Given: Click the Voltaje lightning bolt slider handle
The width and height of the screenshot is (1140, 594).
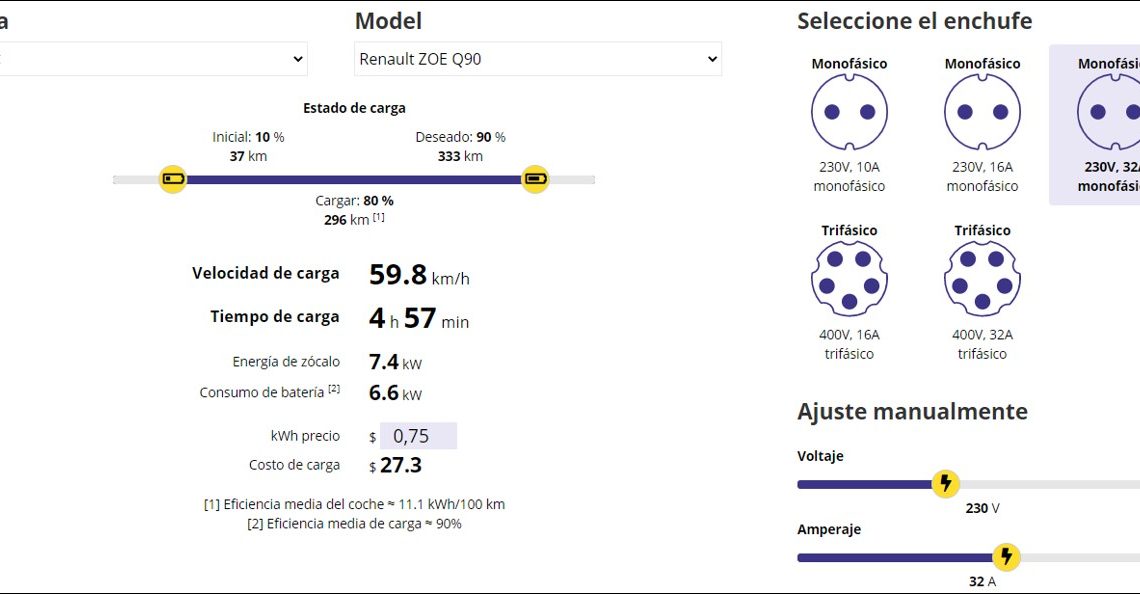Looking at the screenshot, I should point(945,484).
